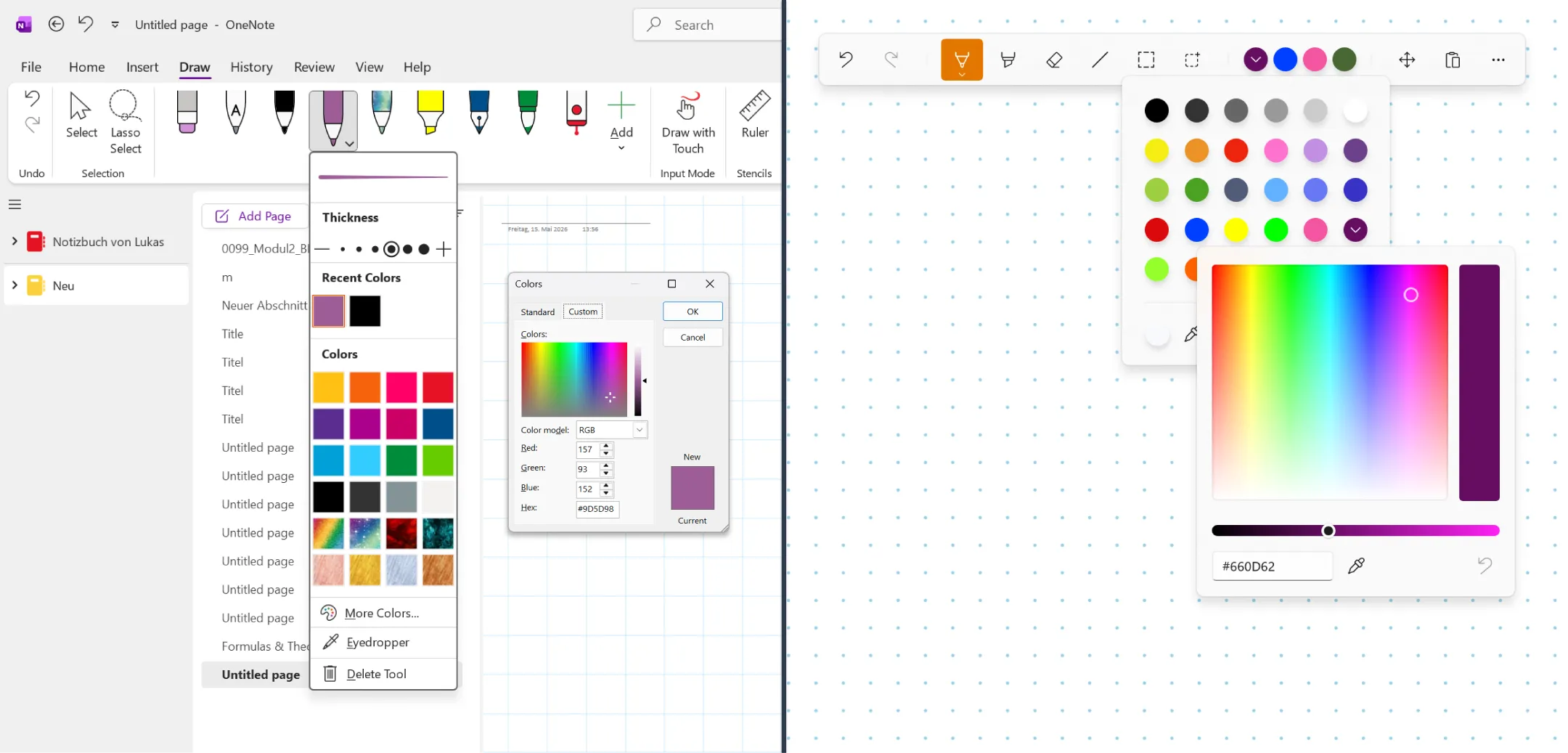Viewport: 1568px width, 753px height.
Task: Select orange pen tool in whiteboard toolbar
Action: coord(962,60)
